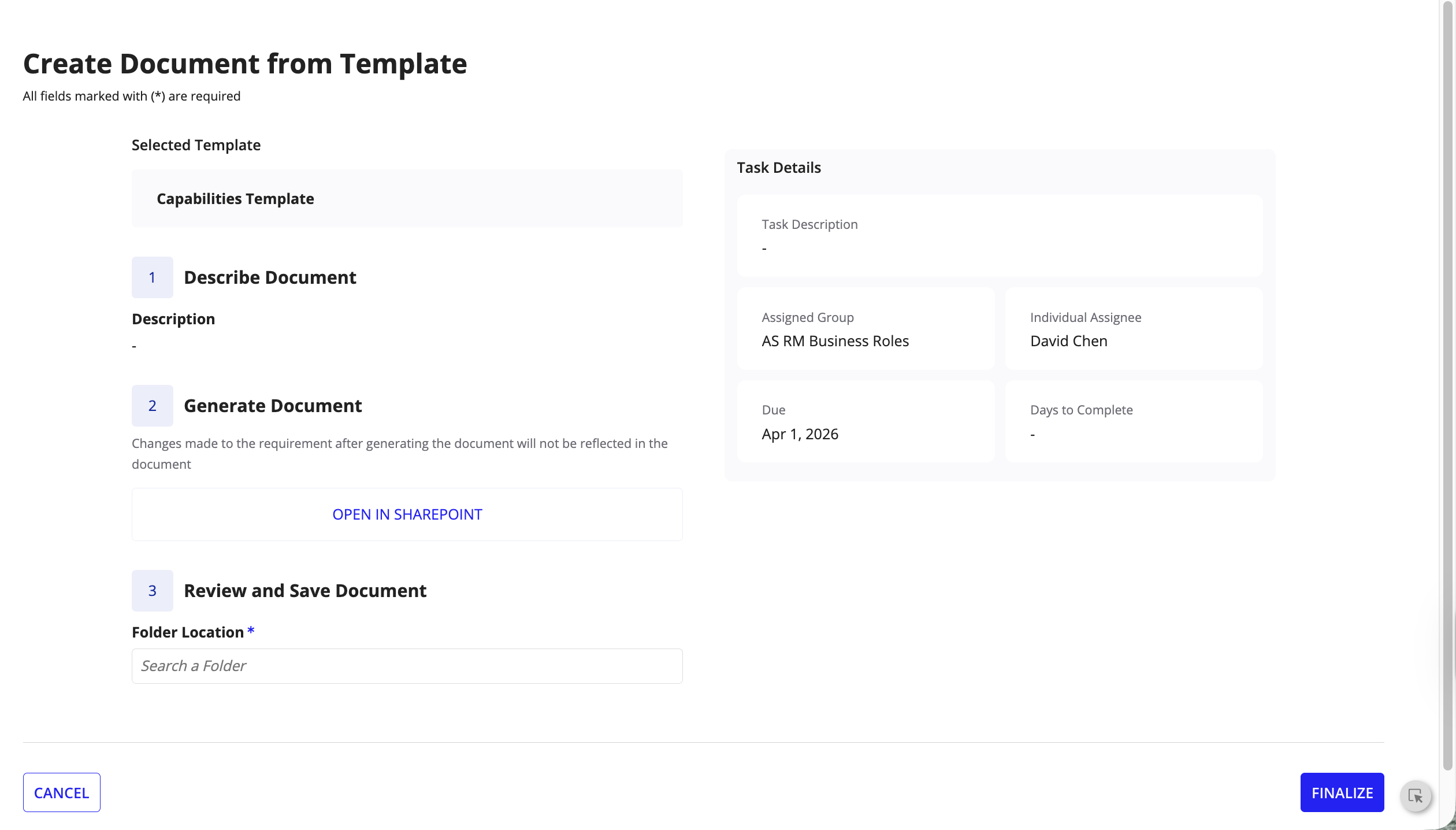
Task: Click the step 3 number badge
Action: tap(152, 591)
